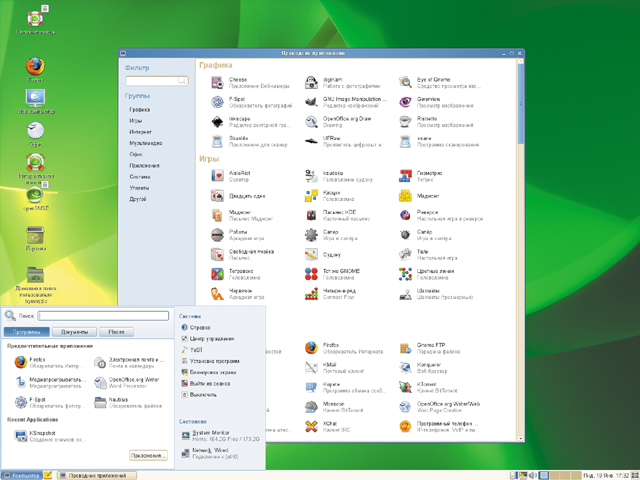Select Игры group in sidebar
This screenshot has height=480, width=640.
click(136, 121)
